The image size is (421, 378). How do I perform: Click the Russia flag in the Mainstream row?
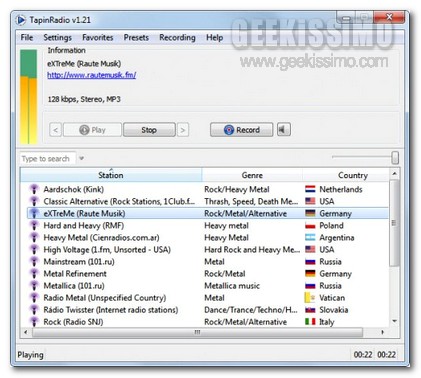coord(310,262)
